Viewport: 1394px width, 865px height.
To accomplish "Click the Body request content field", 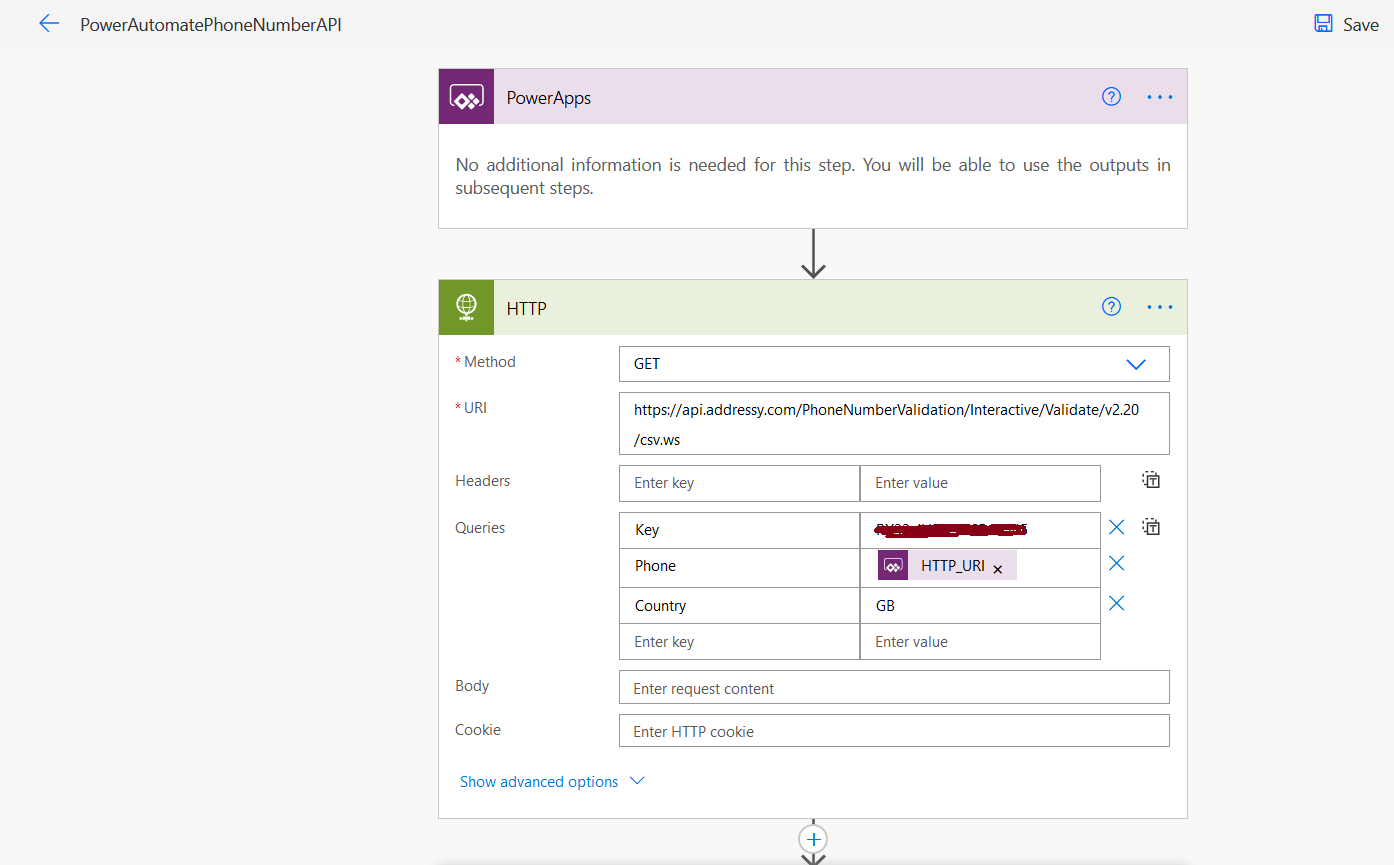I will 894,687.
